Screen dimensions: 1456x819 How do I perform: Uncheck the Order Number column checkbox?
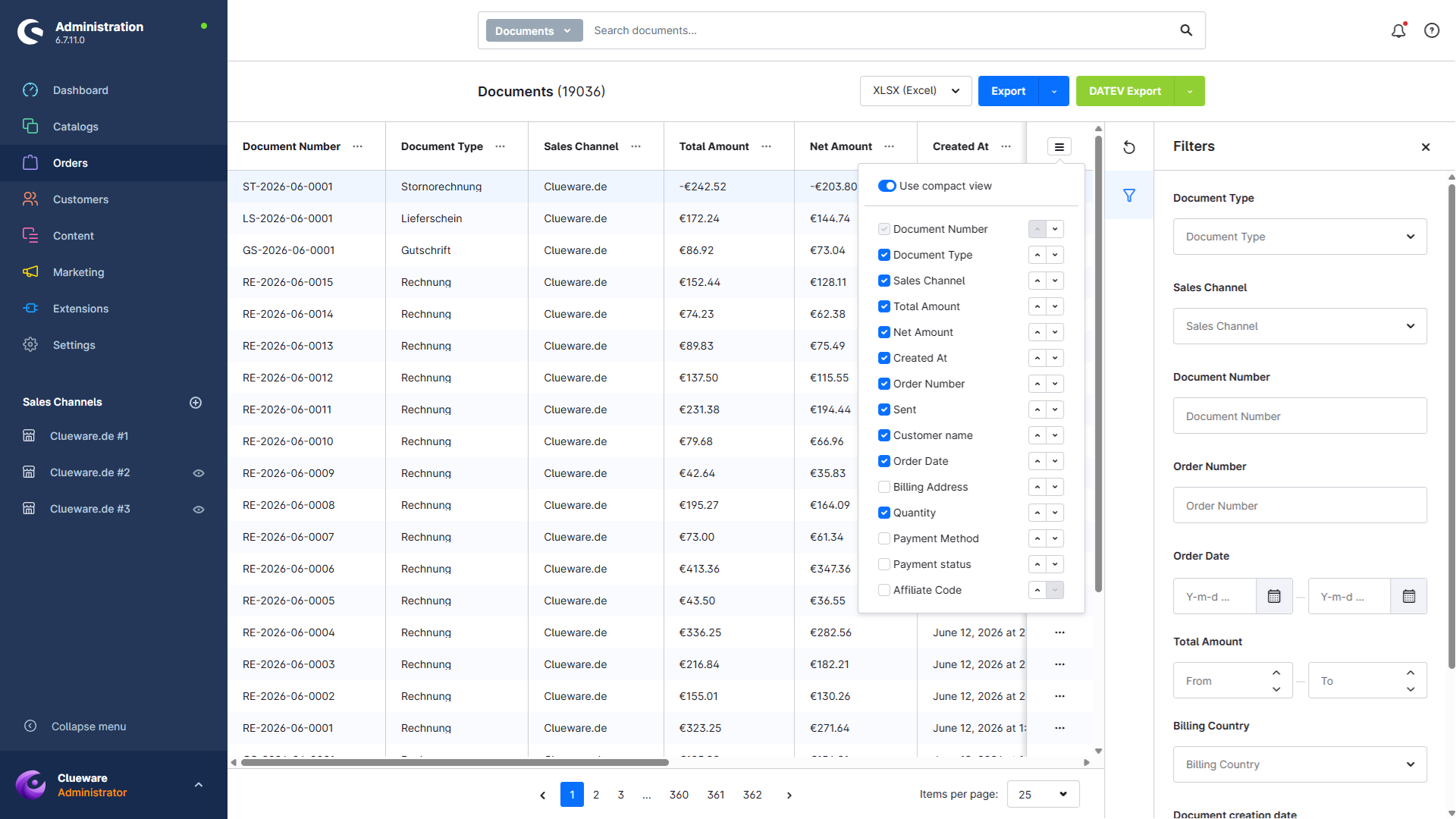tap(884, 384)
